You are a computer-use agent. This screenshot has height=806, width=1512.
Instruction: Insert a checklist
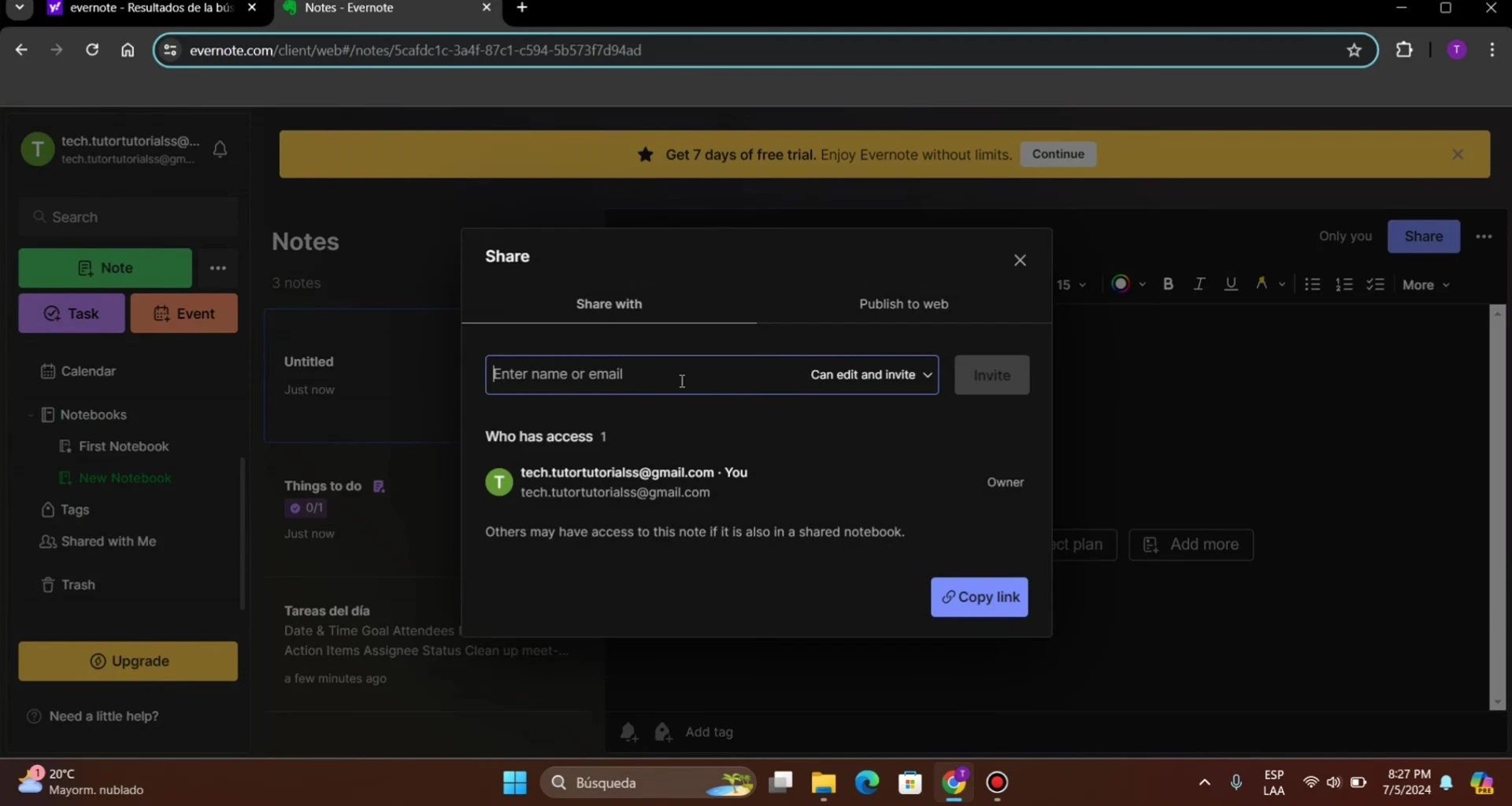click(x=1375, y=284)
